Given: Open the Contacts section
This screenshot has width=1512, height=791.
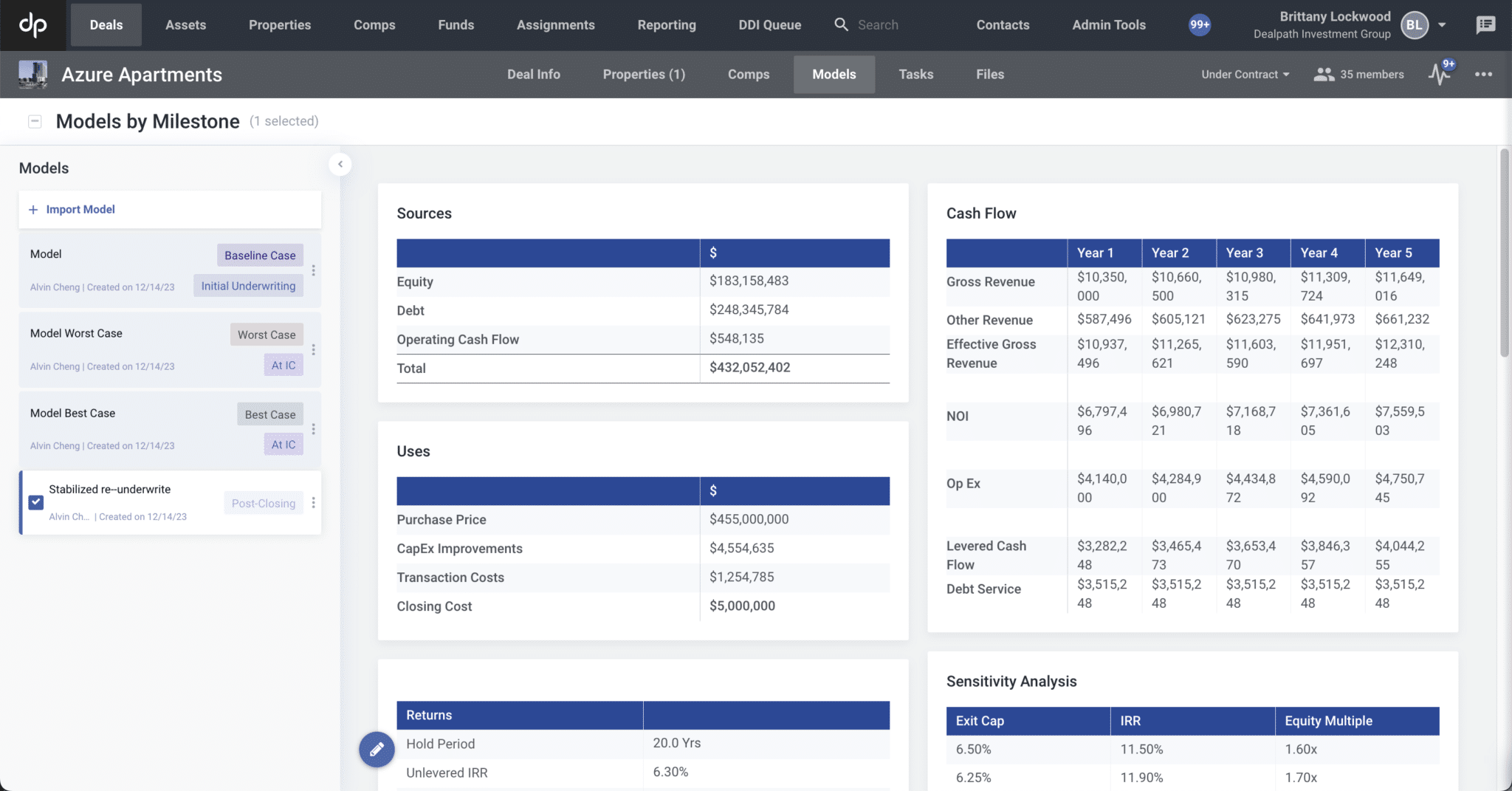Looking at the screenshot, I should coord(1003,24).
